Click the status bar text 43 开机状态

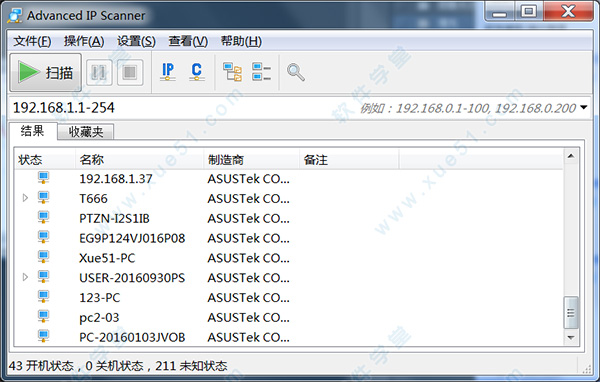41,366
